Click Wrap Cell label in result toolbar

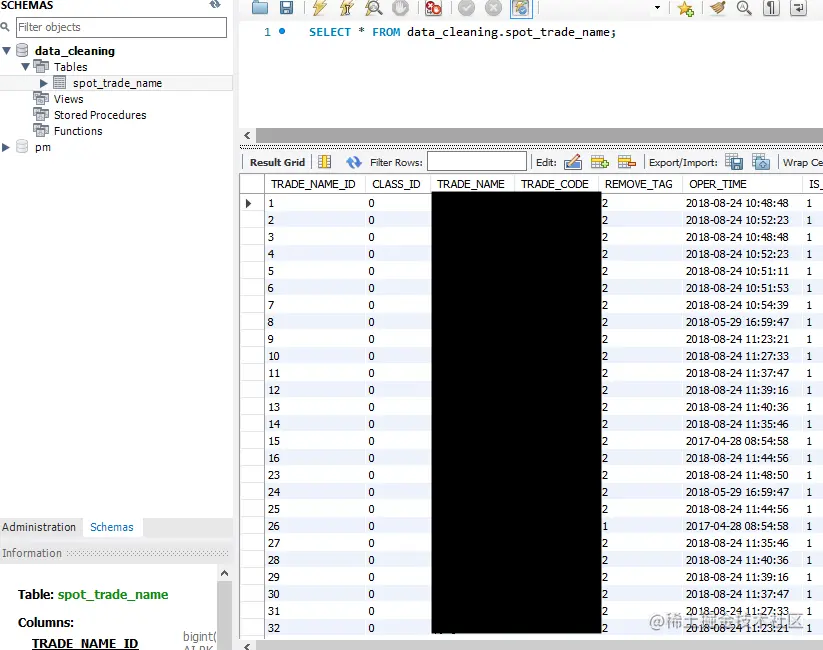point(803,163)
